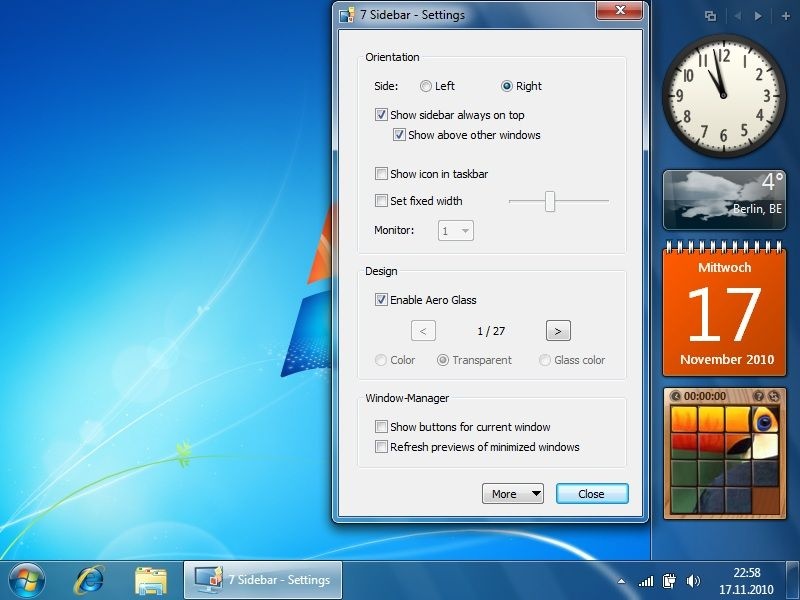Open volume speaker tray icon

(x=693, y=581)
